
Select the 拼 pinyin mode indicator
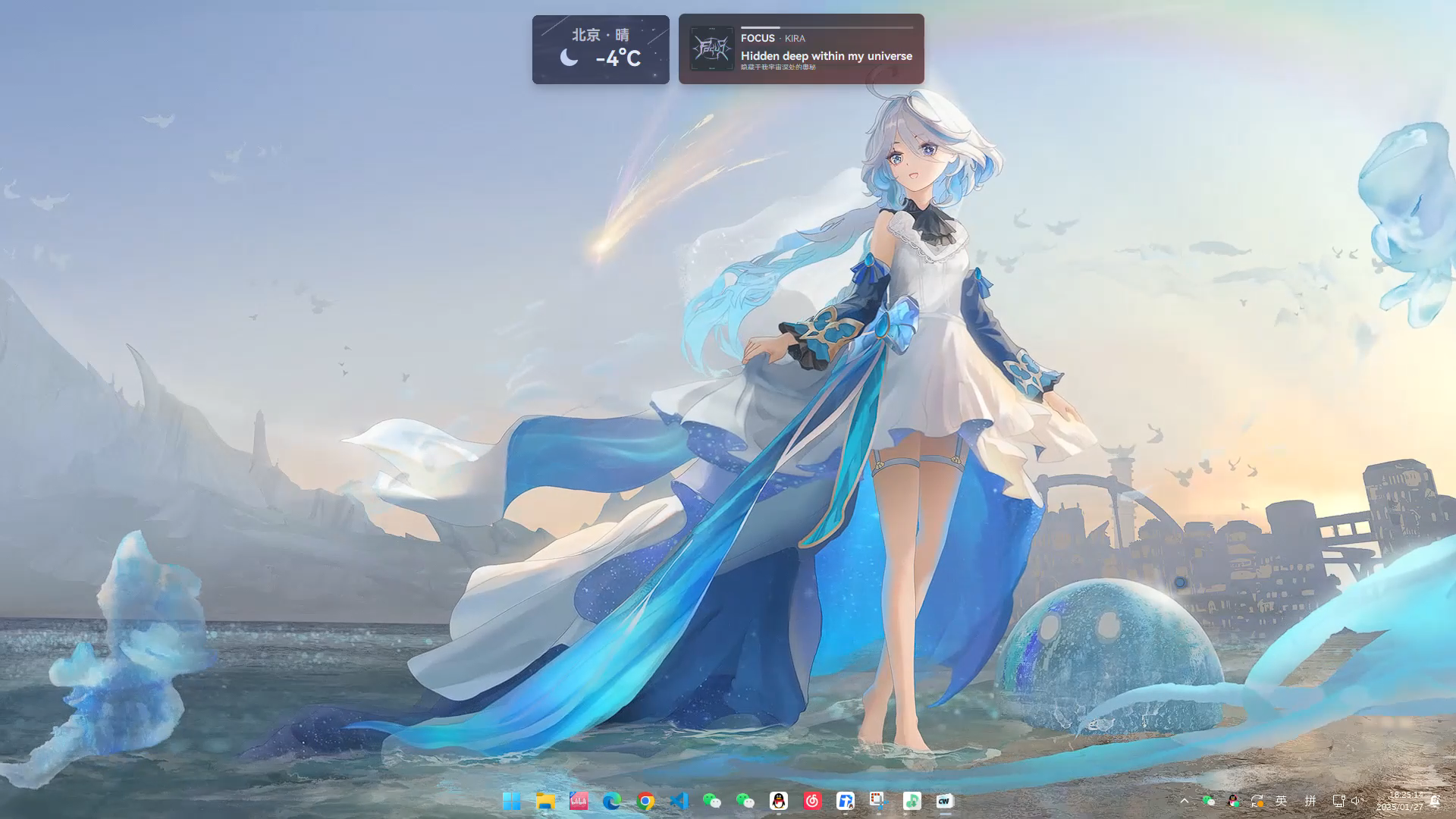click(x=1310, y=801)
